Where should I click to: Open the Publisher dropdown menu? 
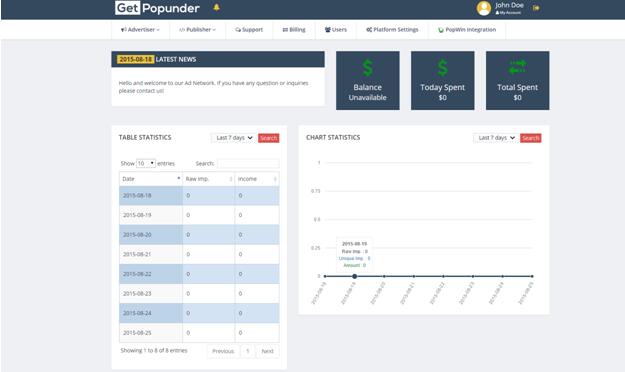tap(197, 30)
